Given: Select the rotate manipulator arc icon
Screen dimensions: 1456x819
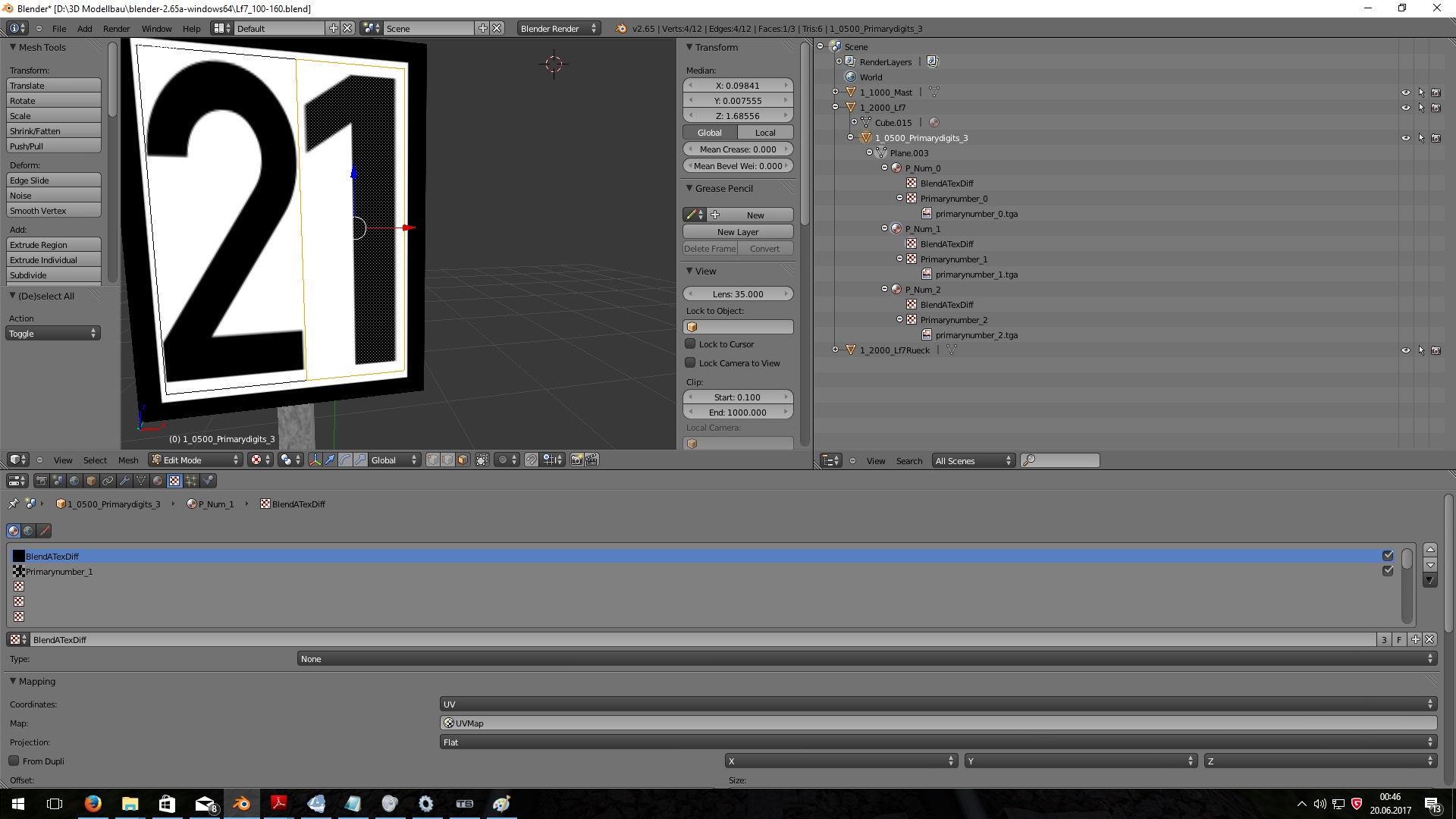Looking at the screenshot, I should 345,460.
